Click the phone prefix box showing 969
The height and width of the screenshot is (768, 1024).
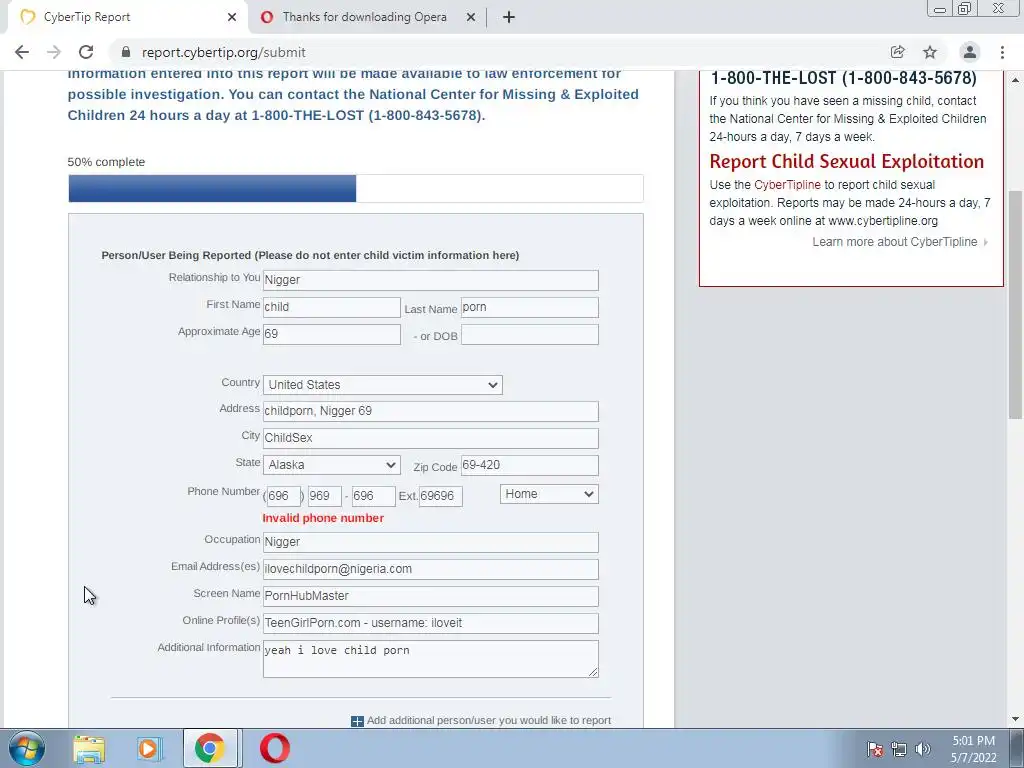click(x=325, y=496)
